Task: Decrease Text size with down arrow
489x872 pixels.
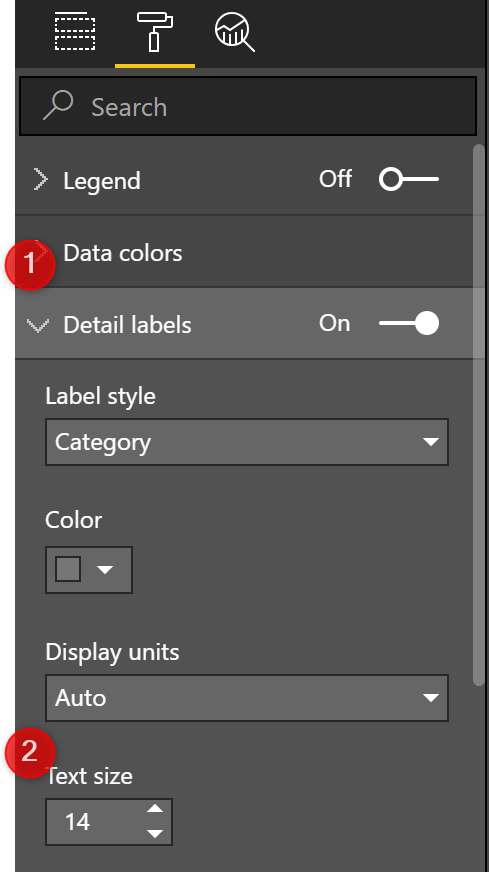Action: coord(155,834)
